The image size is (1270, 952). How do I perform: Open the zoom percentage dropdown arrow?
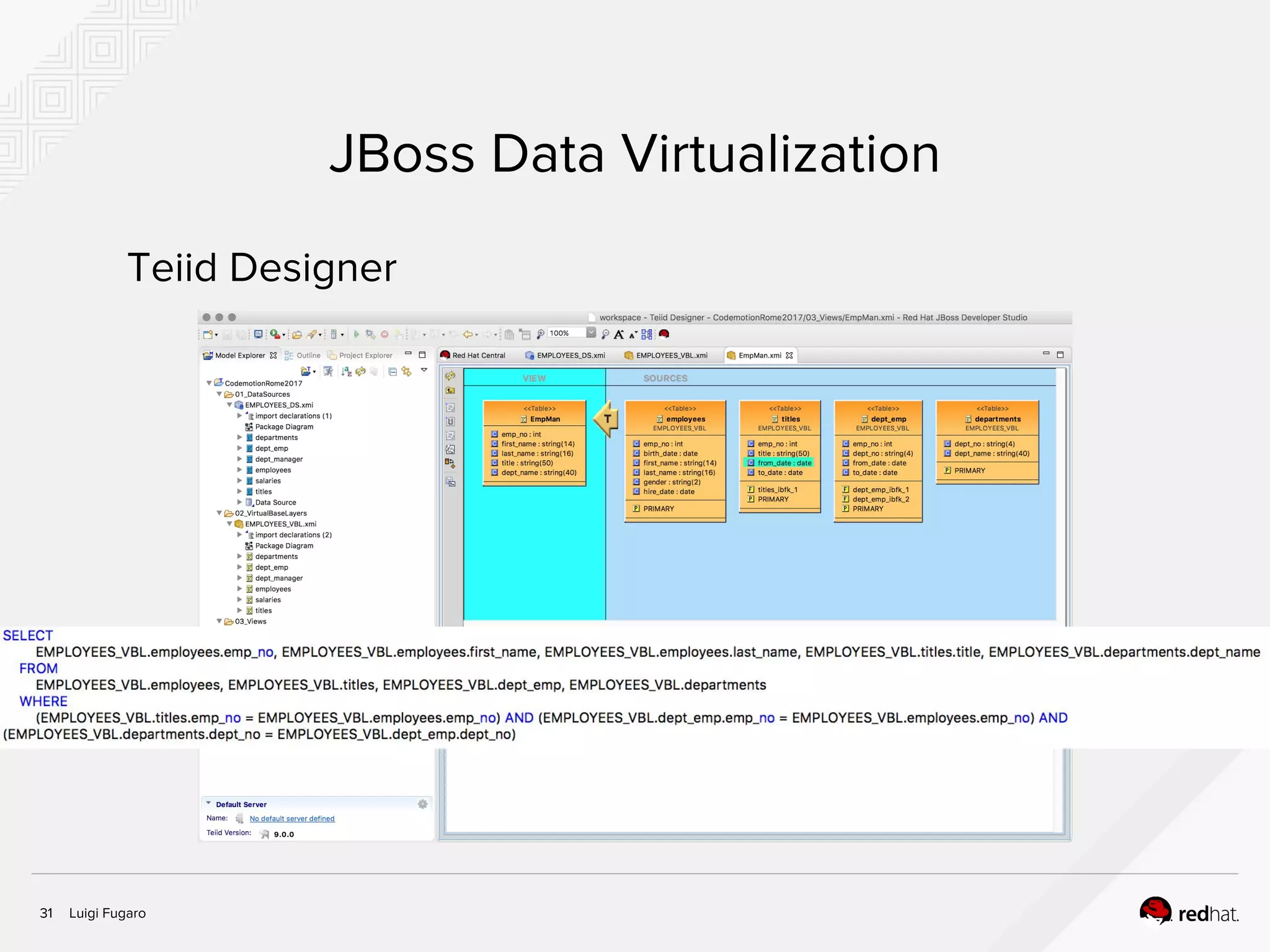click(591, 333)
